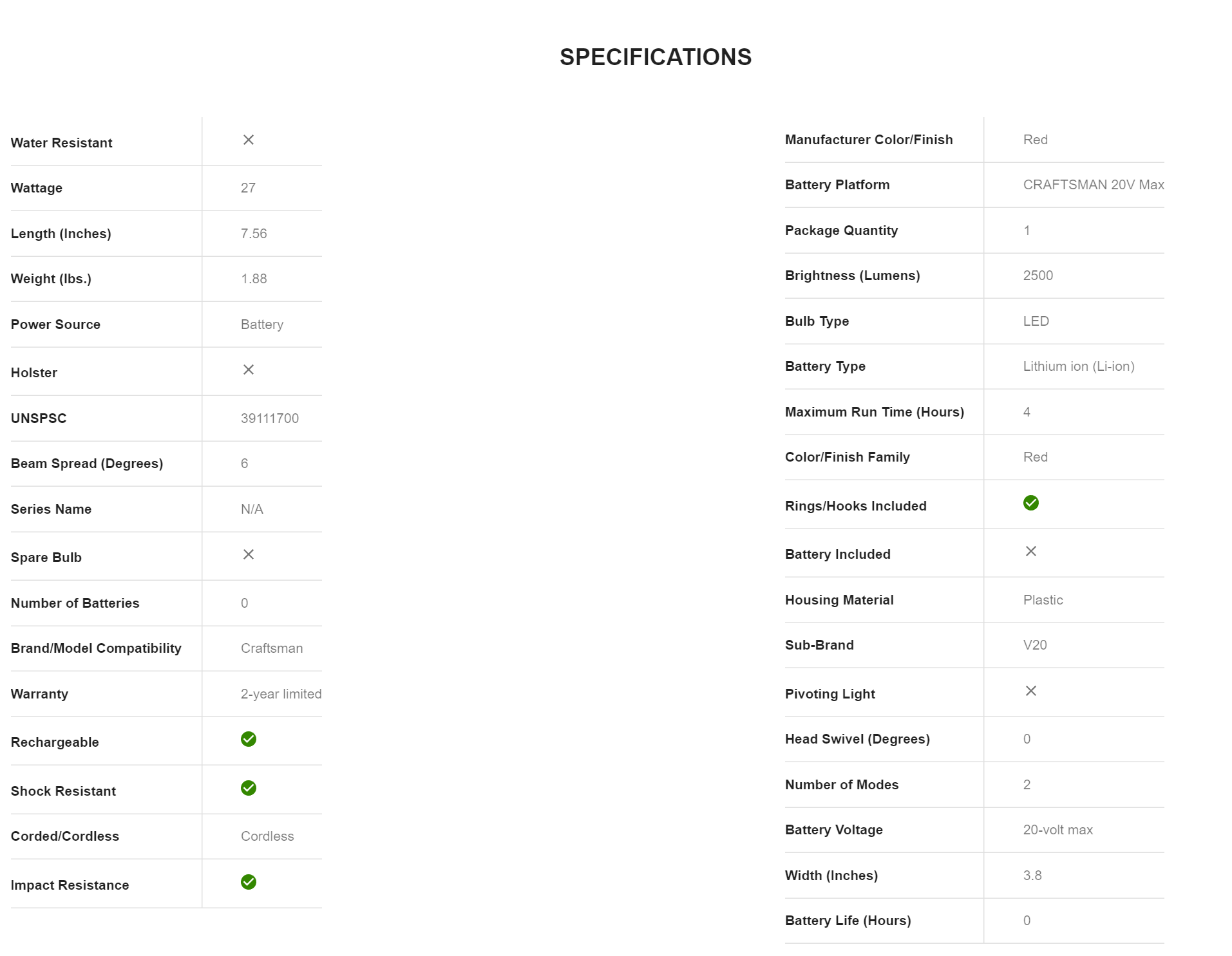Viewport: 1232px width, 956px height.
Task: Click the CRAFTSMAN 20V Max platform value
Action: 1093,185
